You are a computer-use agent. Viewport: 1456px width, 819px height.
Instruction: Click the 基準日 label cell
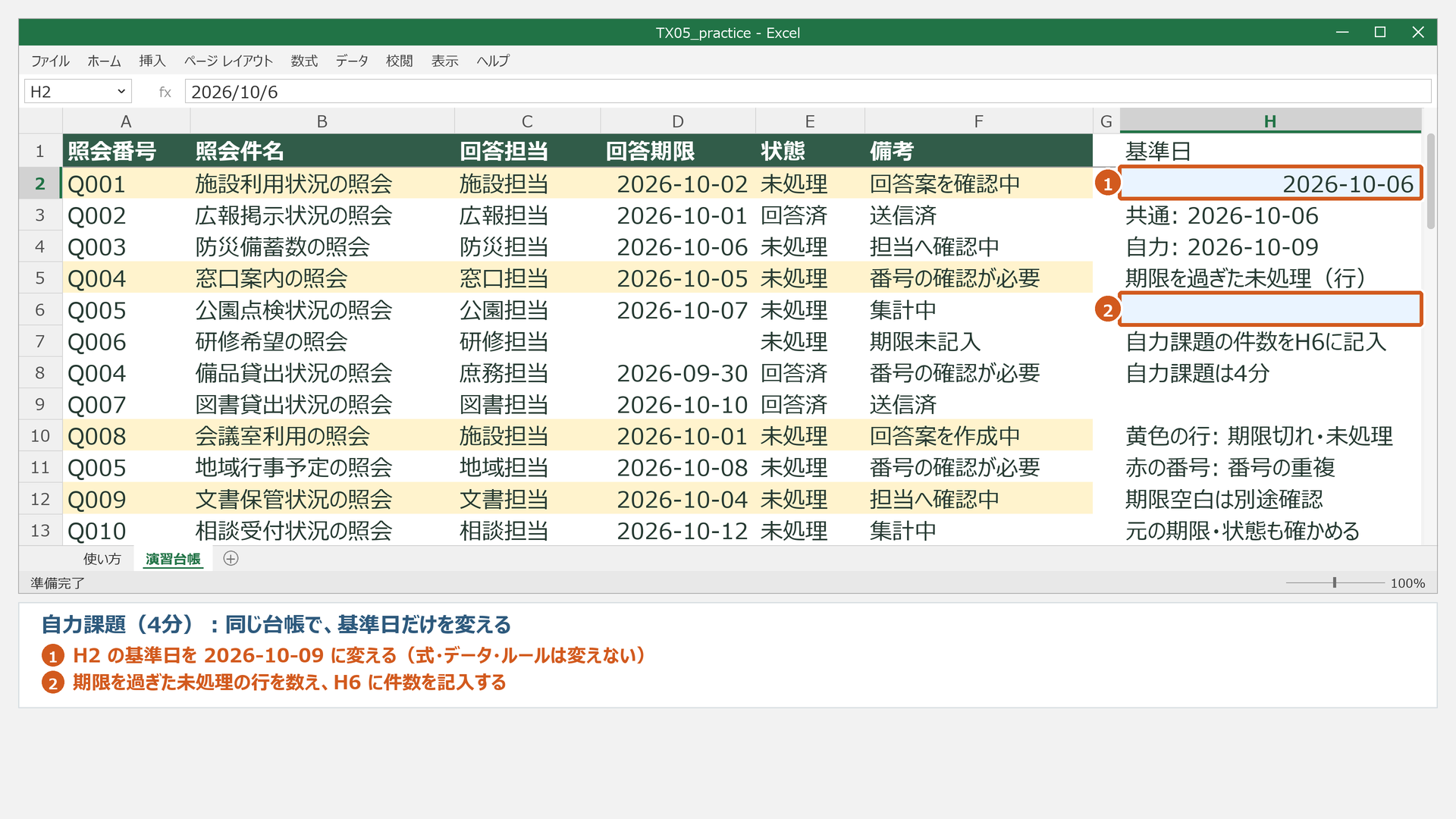pos(1270,151)
